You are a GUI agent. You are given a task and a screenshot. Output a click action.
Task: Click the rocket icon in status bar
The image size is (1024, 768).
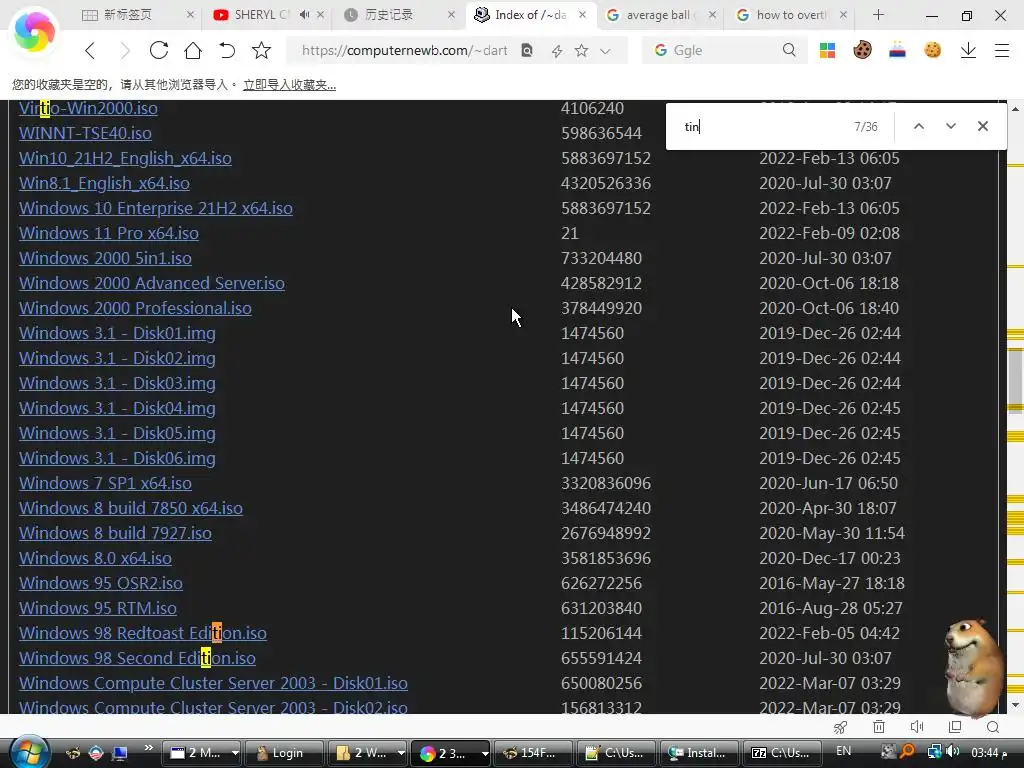pyautogui.click(x=840, y=727)
